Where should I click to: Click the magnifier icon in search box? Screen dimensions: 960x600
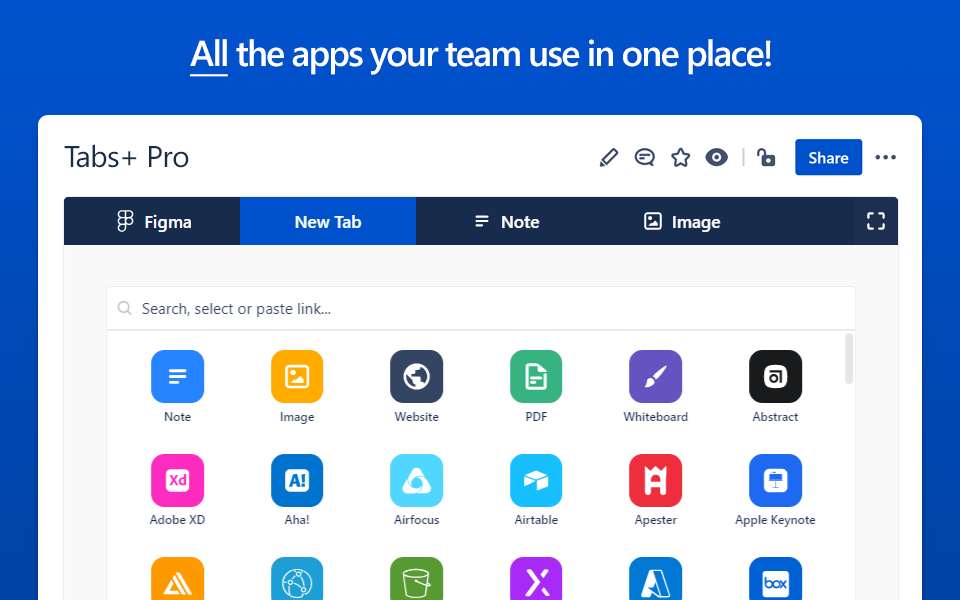click(124, 308)
